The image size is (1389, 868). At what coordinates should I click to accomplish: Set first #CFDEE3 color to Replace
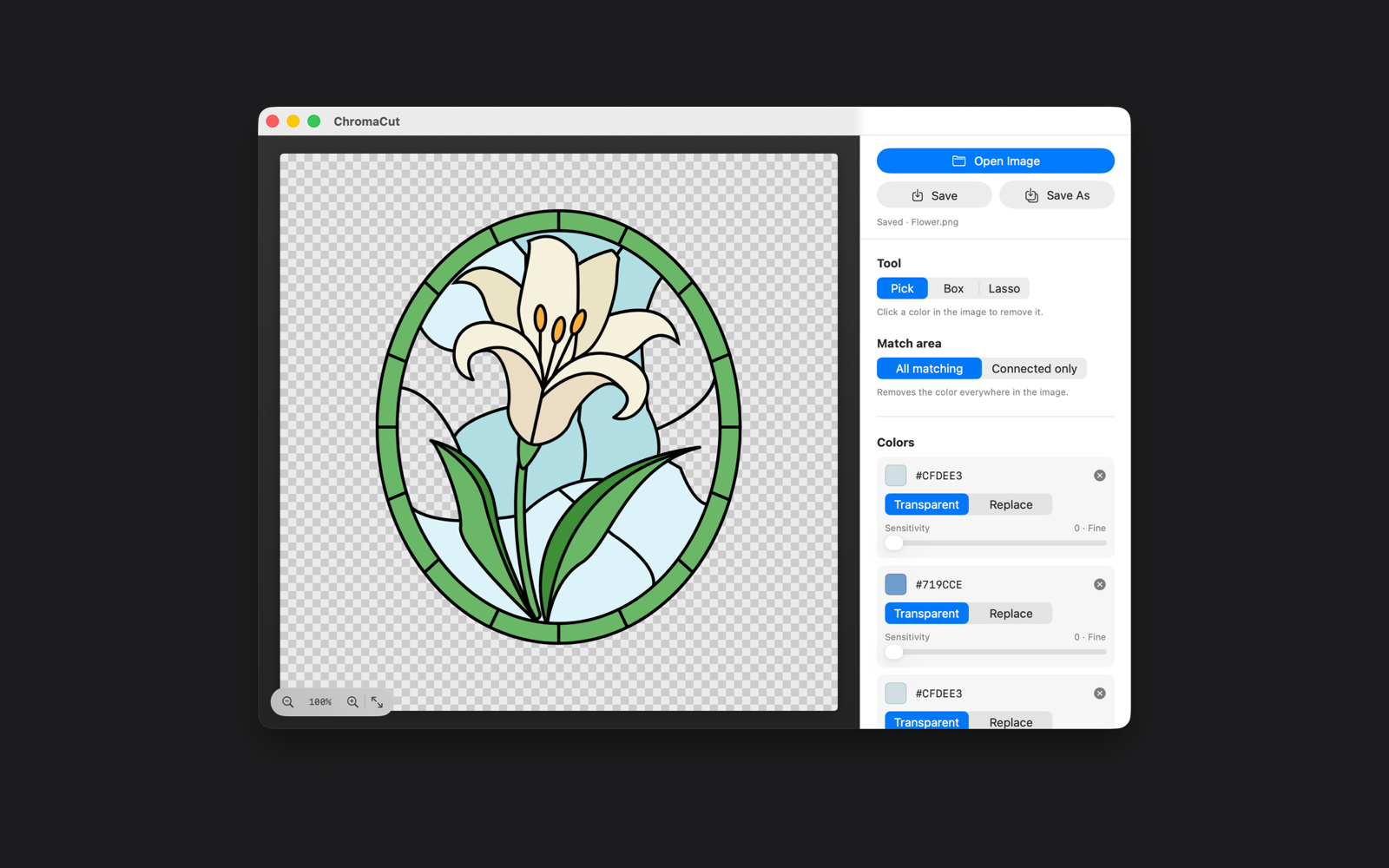point(1010,504)
